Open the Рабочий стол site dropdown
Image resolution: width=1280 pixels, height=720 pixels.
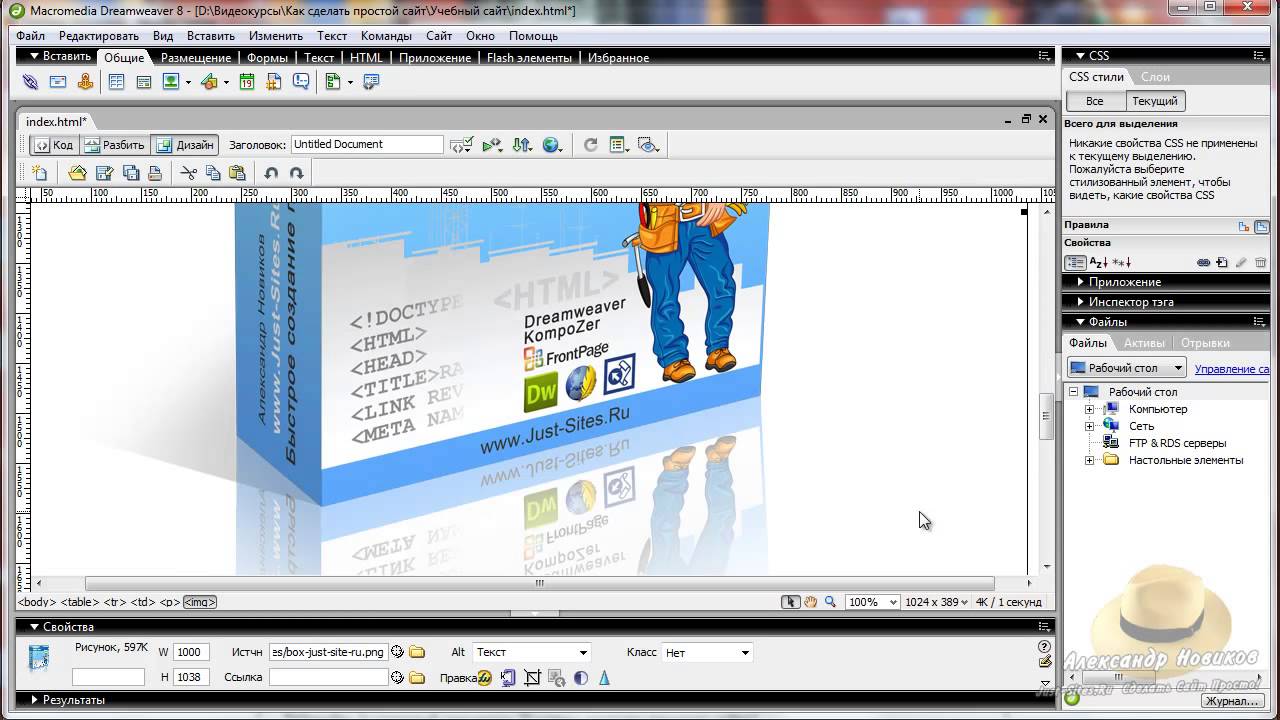[1126, 368]
